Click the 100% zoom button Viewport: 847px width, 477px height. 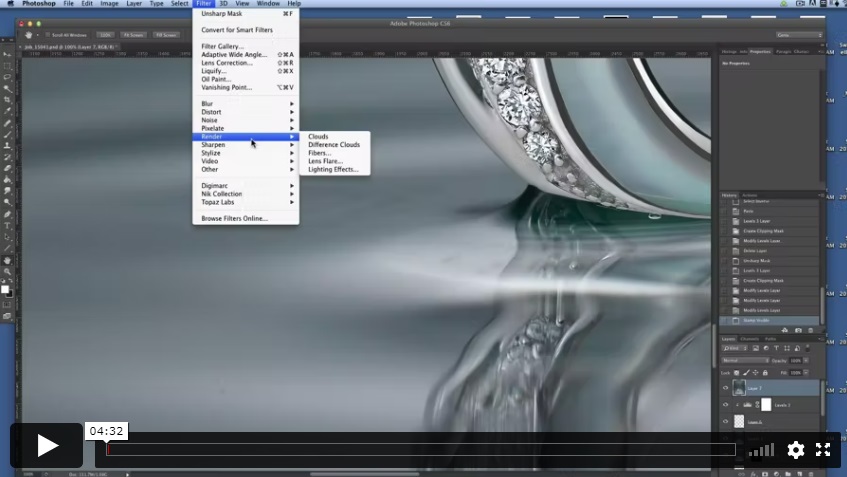click(x=105, y=35)
